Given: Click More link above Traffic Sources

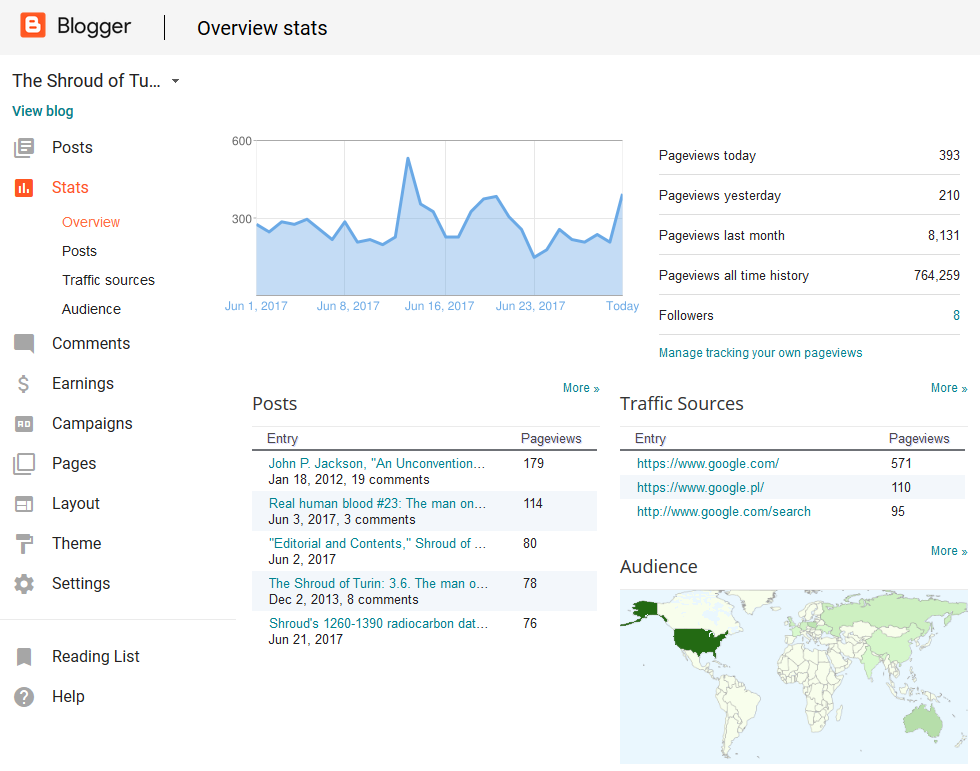Looking at the screenshot, I should point(948,388).
